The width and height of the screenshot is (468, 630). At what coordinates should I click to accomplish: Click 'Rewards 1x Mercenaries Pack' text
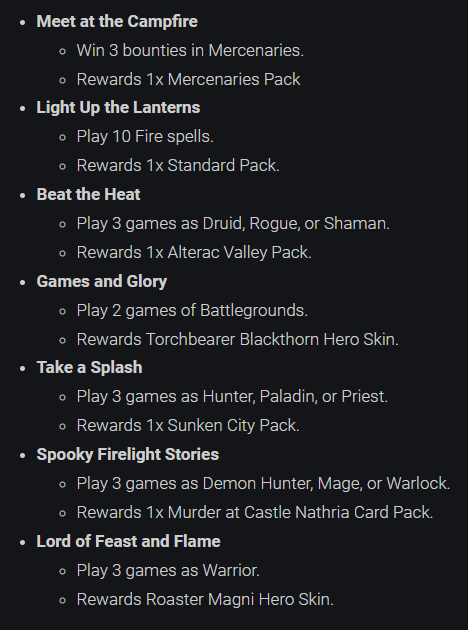point(188,79)
